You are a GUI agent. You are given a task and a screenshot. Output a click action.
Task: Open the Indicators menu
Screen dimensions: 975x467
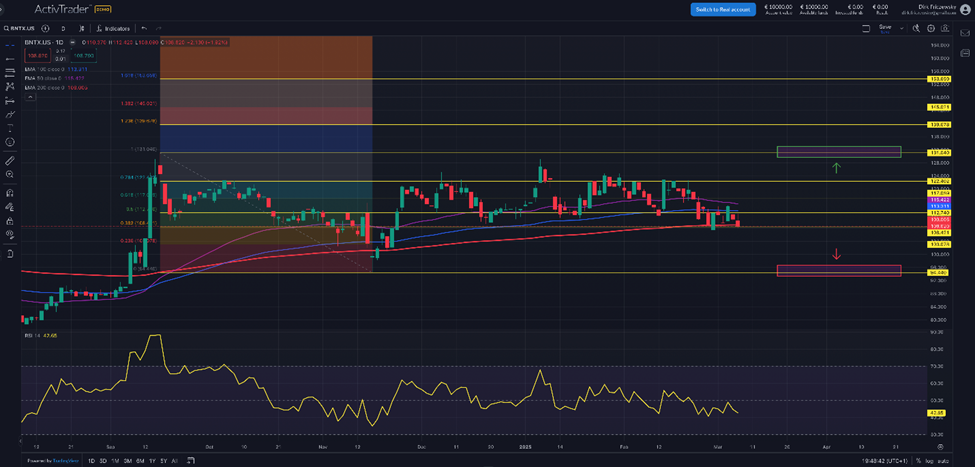point(116,28)
